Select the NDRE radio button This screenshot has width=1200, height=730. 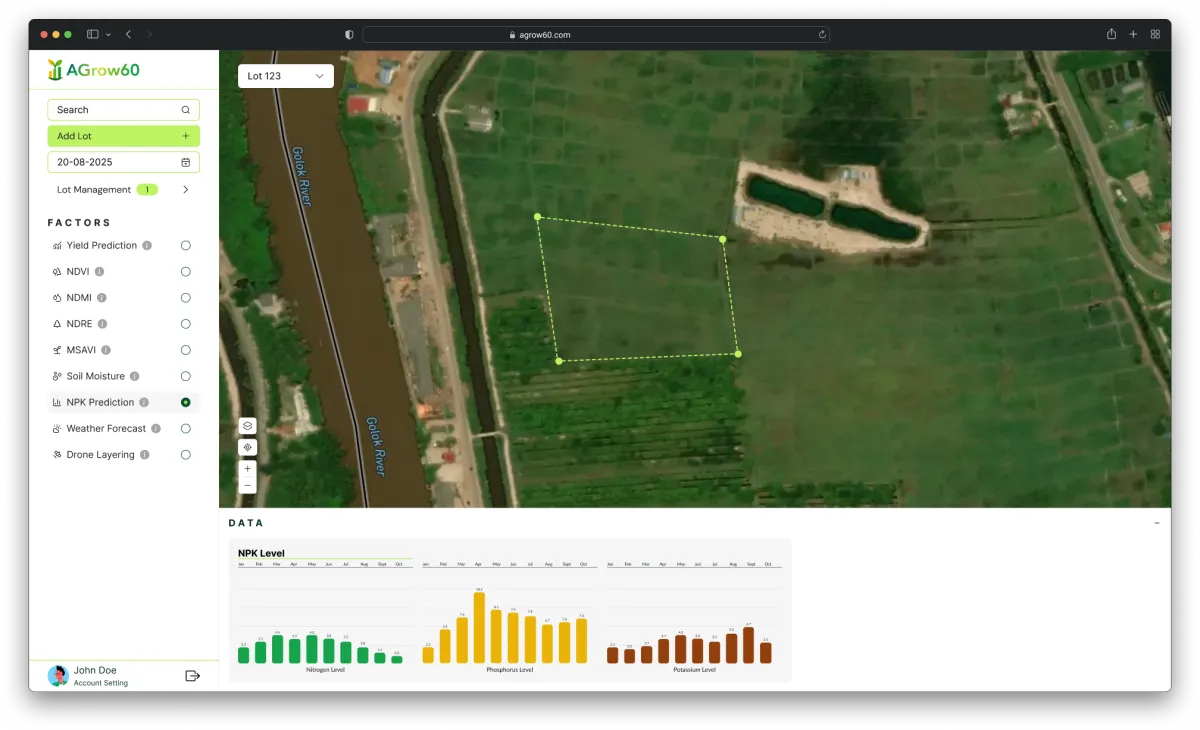coord(185,324)
